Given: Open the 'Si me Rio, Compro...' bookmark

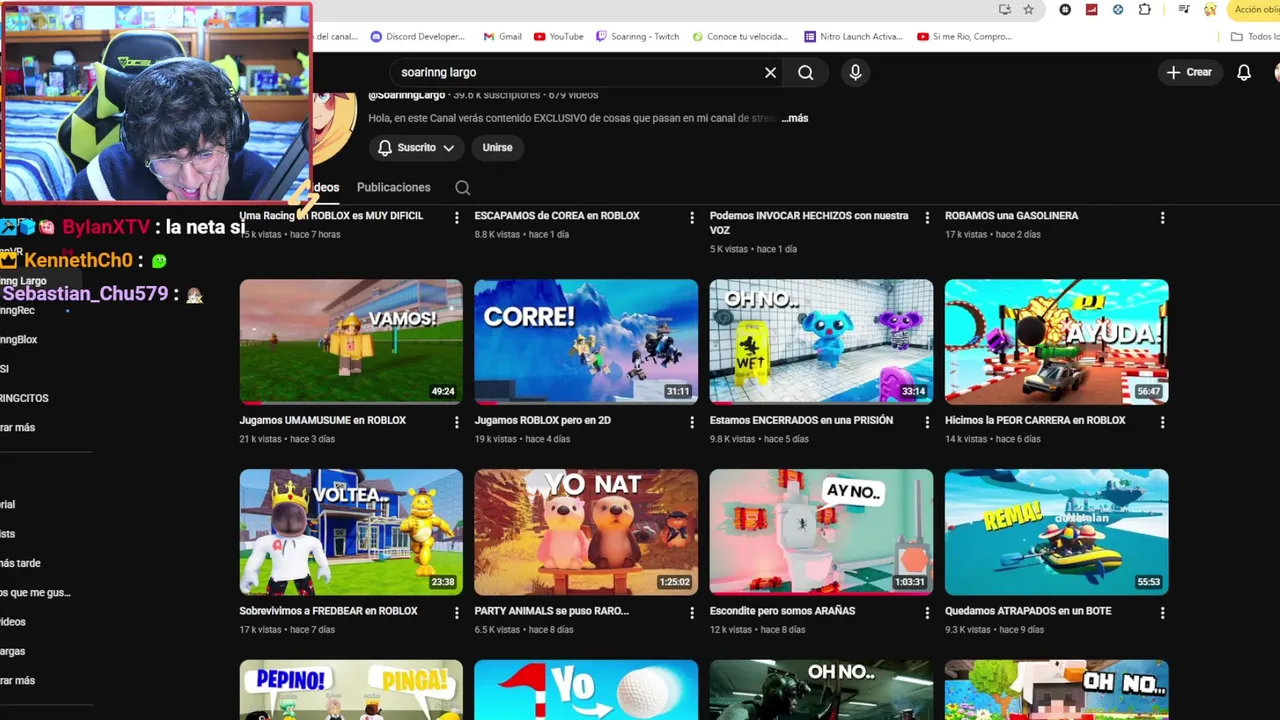Looking at the screenshot, I should [x=965, y=36].
